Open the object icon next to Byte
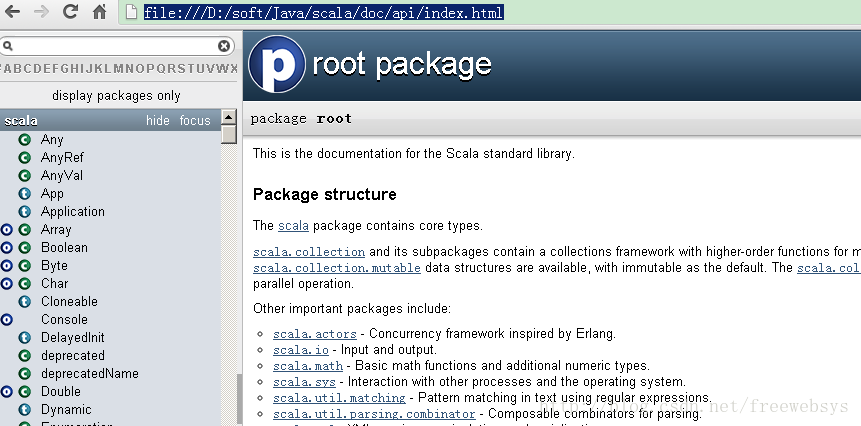861x426 pixels. pos(7,266)
